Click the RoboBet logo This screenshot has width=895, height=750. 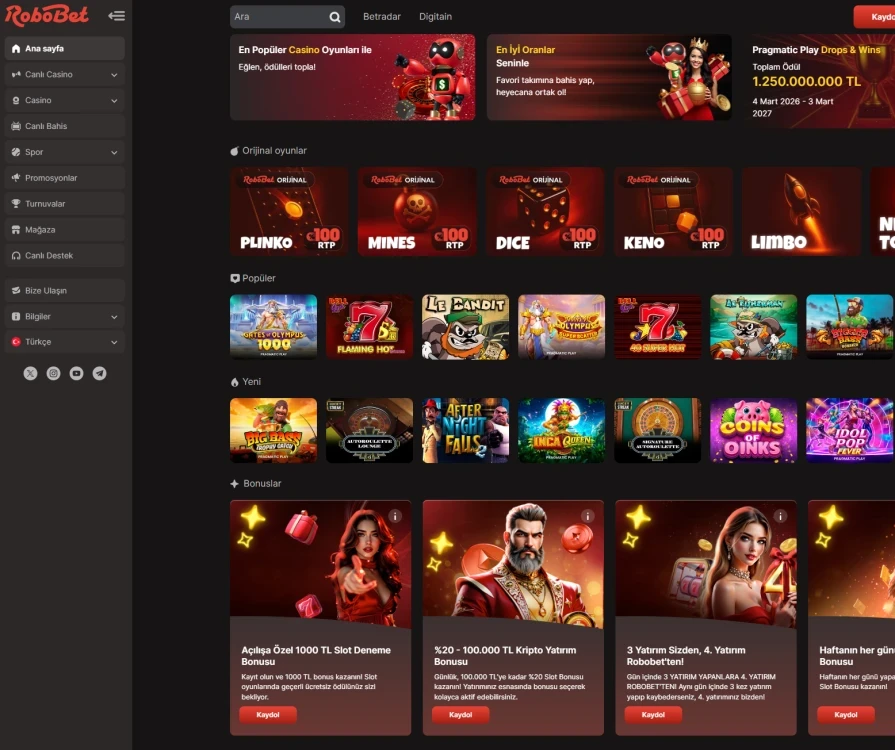coord(47,15)
